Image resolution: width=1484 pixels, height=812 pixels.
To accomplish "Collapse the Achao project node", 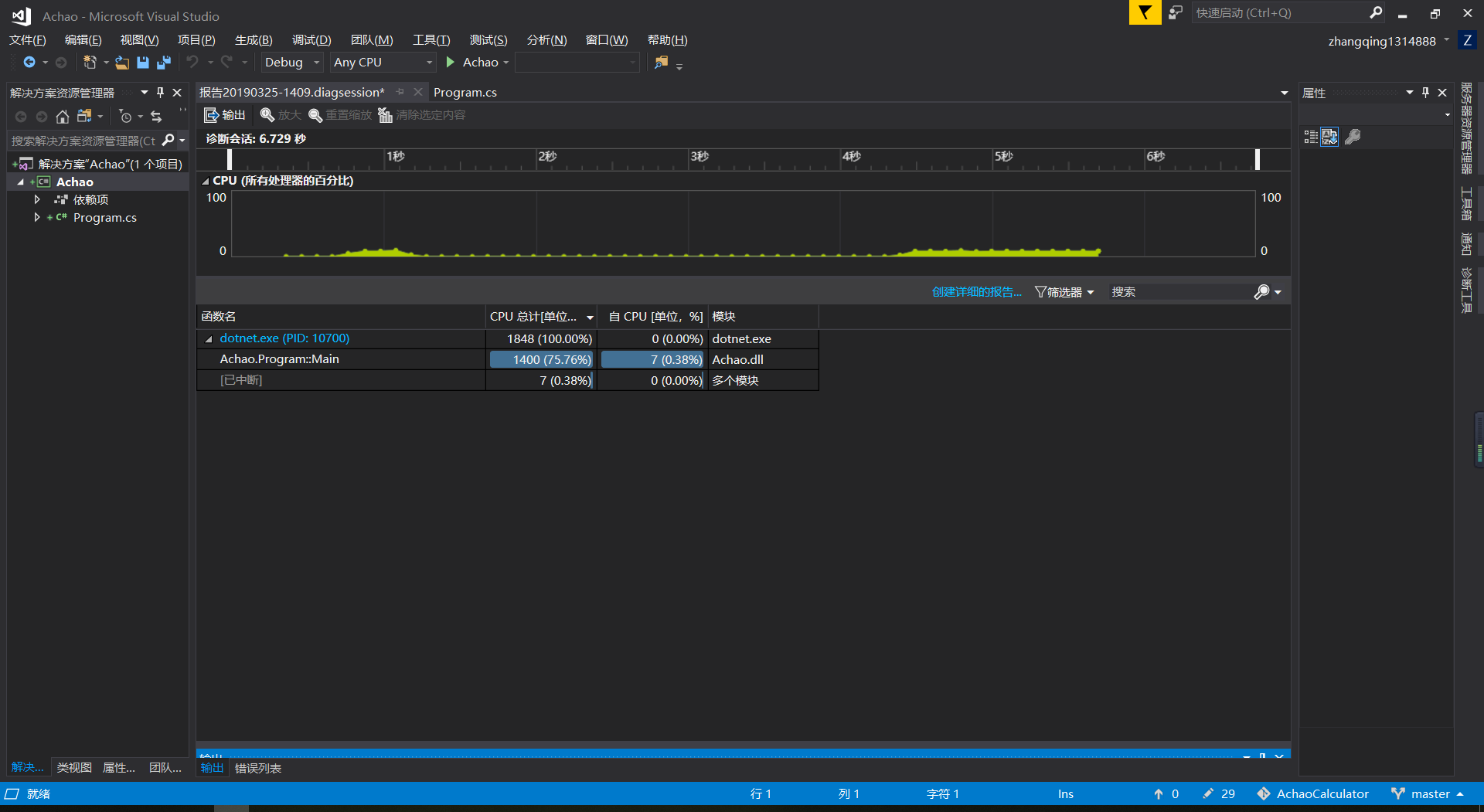I will (20, 182).
